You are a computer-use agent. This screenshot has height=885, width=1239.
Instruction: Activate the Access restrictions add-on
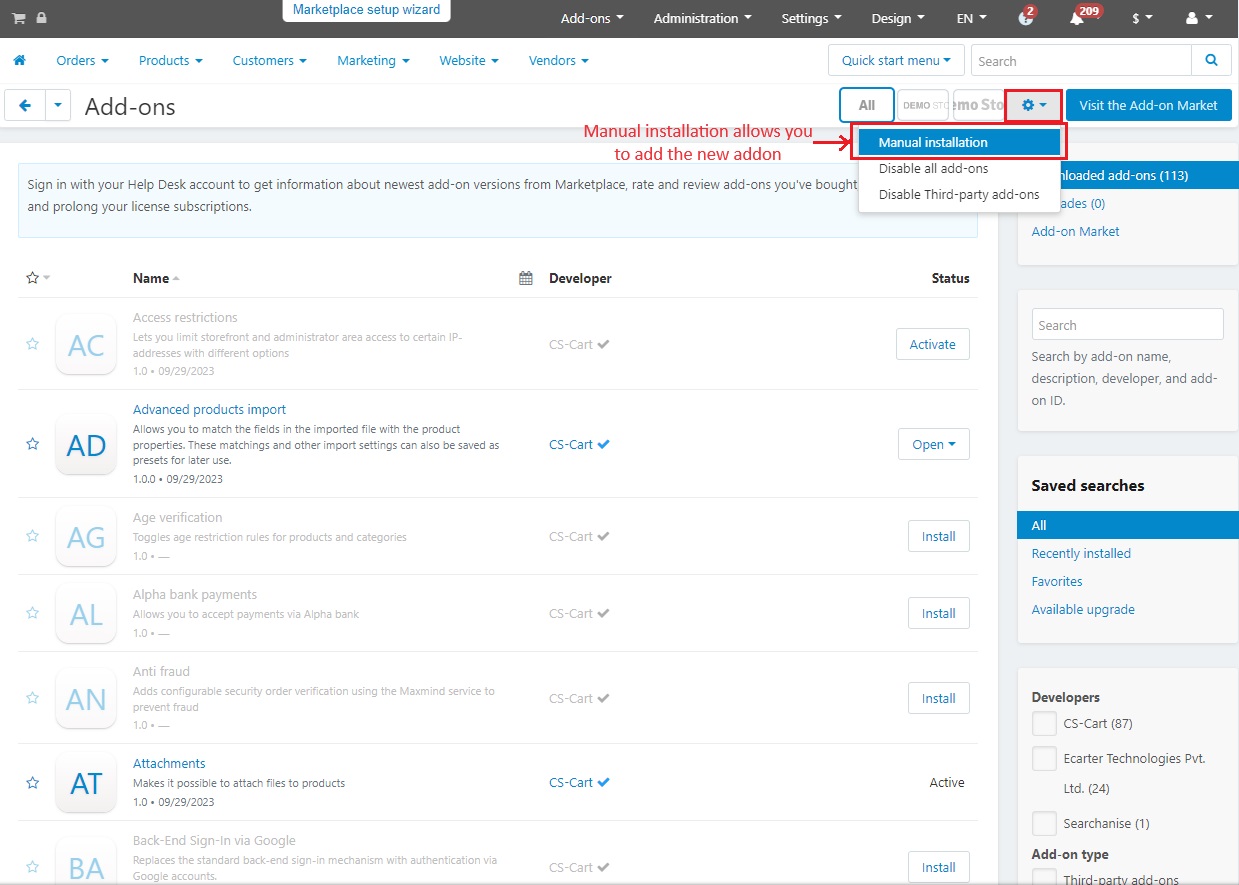click(x=932, y=344)
